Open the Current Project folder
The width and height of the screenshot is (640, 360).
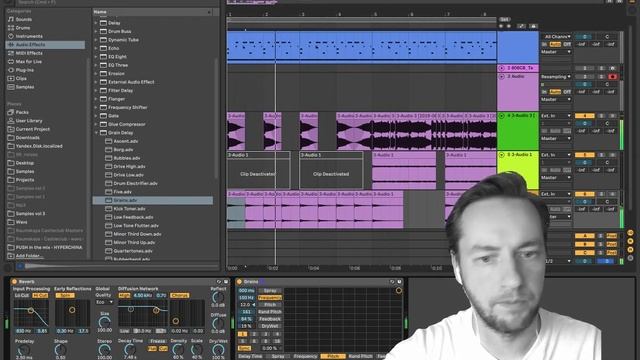tap(33, 129)
